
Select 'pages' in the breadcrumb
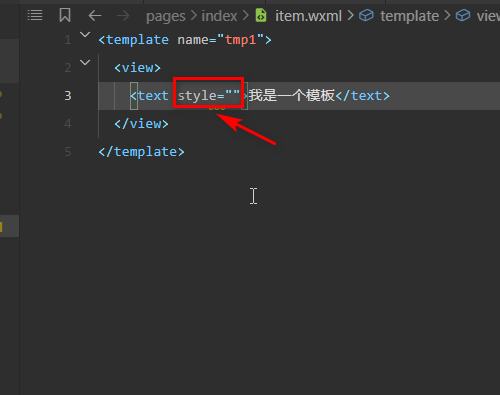[x=166, y=16]
